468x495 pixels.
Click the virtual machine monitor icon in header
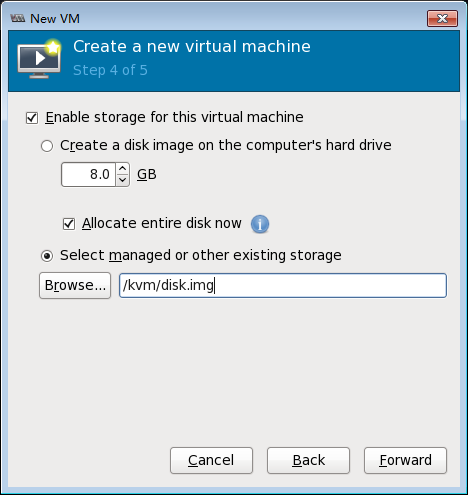point(40,59)
